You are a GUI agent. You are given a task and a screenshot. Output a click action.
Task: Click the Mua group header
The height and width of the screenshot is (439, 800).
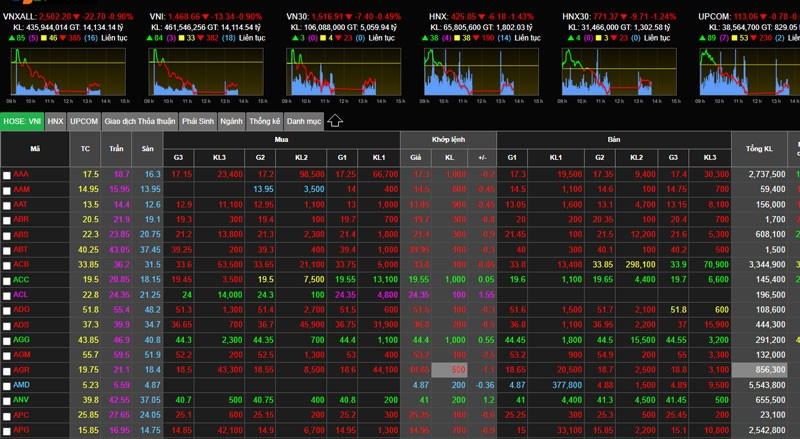pos(282,140)
